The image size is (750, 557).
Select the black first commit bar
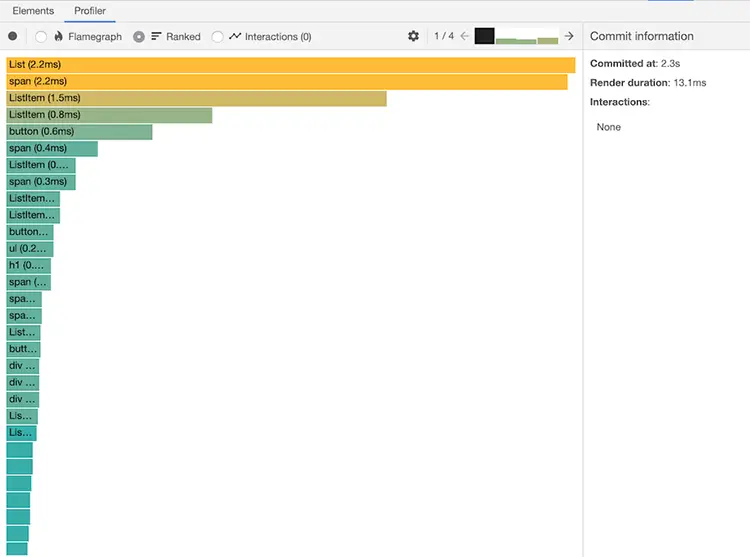485,36
